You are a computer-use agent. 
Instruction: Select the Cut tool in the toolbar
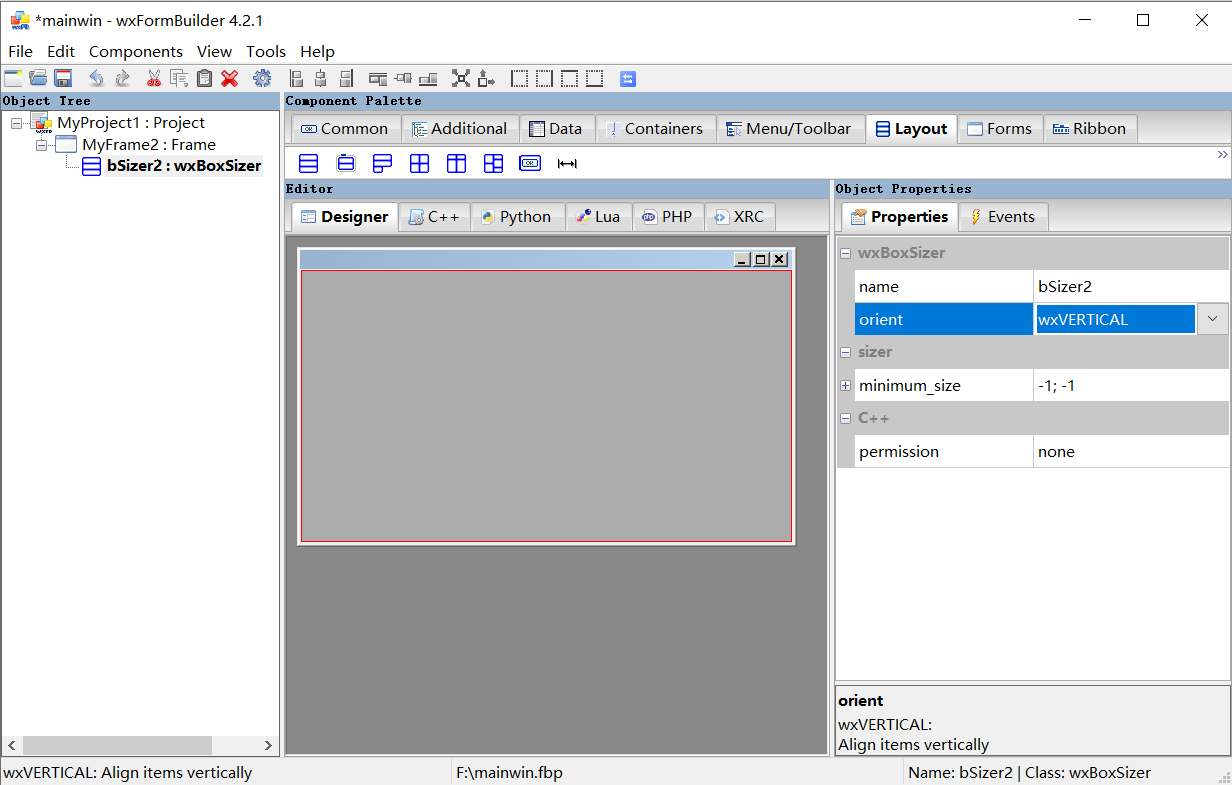155,78
